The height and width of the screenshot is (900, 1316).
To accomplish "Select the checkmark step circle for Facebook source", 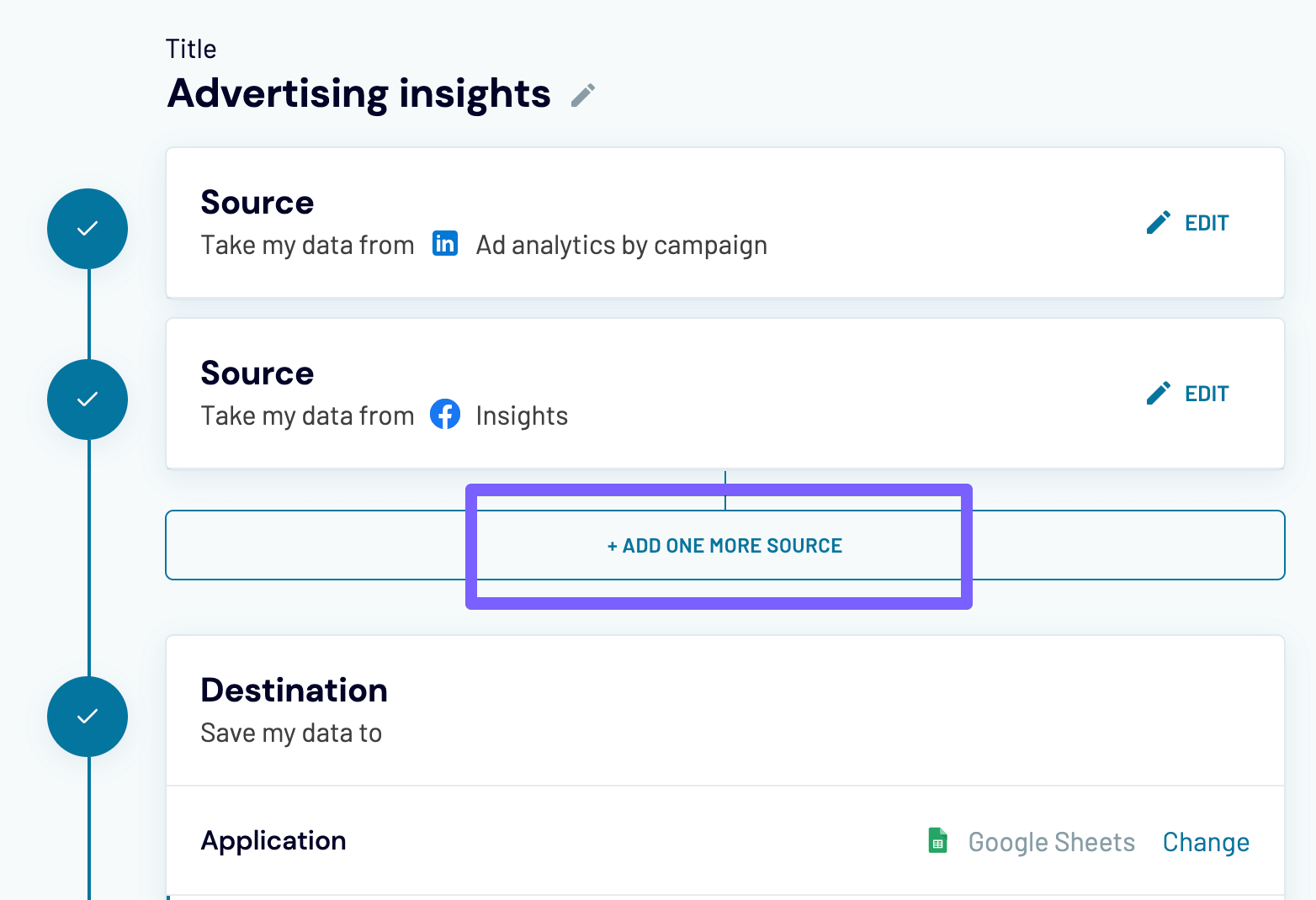I will coord(88,400).
